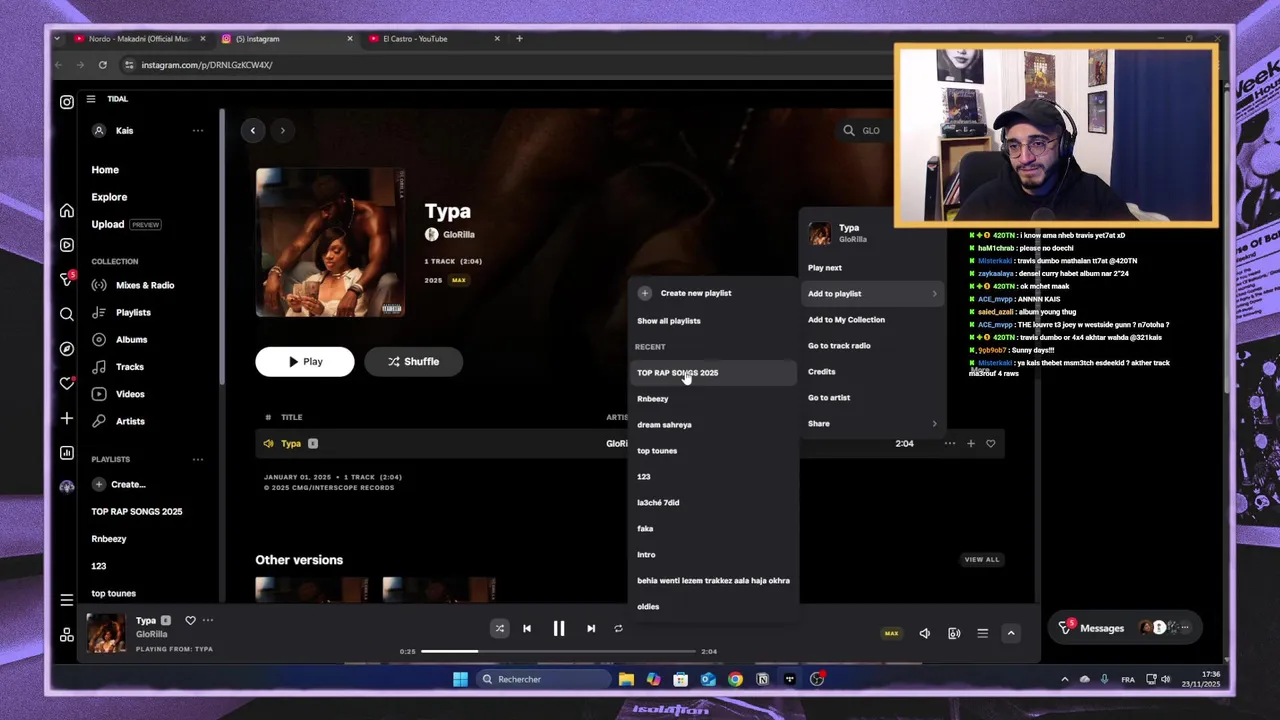Screen dimensions: 1280x720
Task: Click the TIDAL search field
Action: [865, 130]
